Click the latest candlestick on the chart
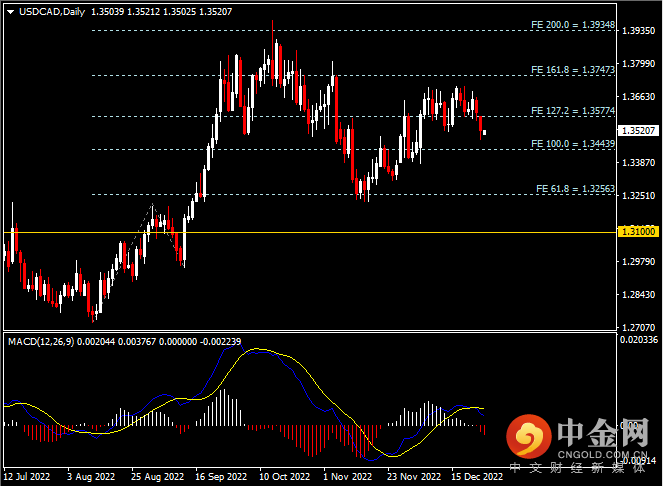 (485, 132)
